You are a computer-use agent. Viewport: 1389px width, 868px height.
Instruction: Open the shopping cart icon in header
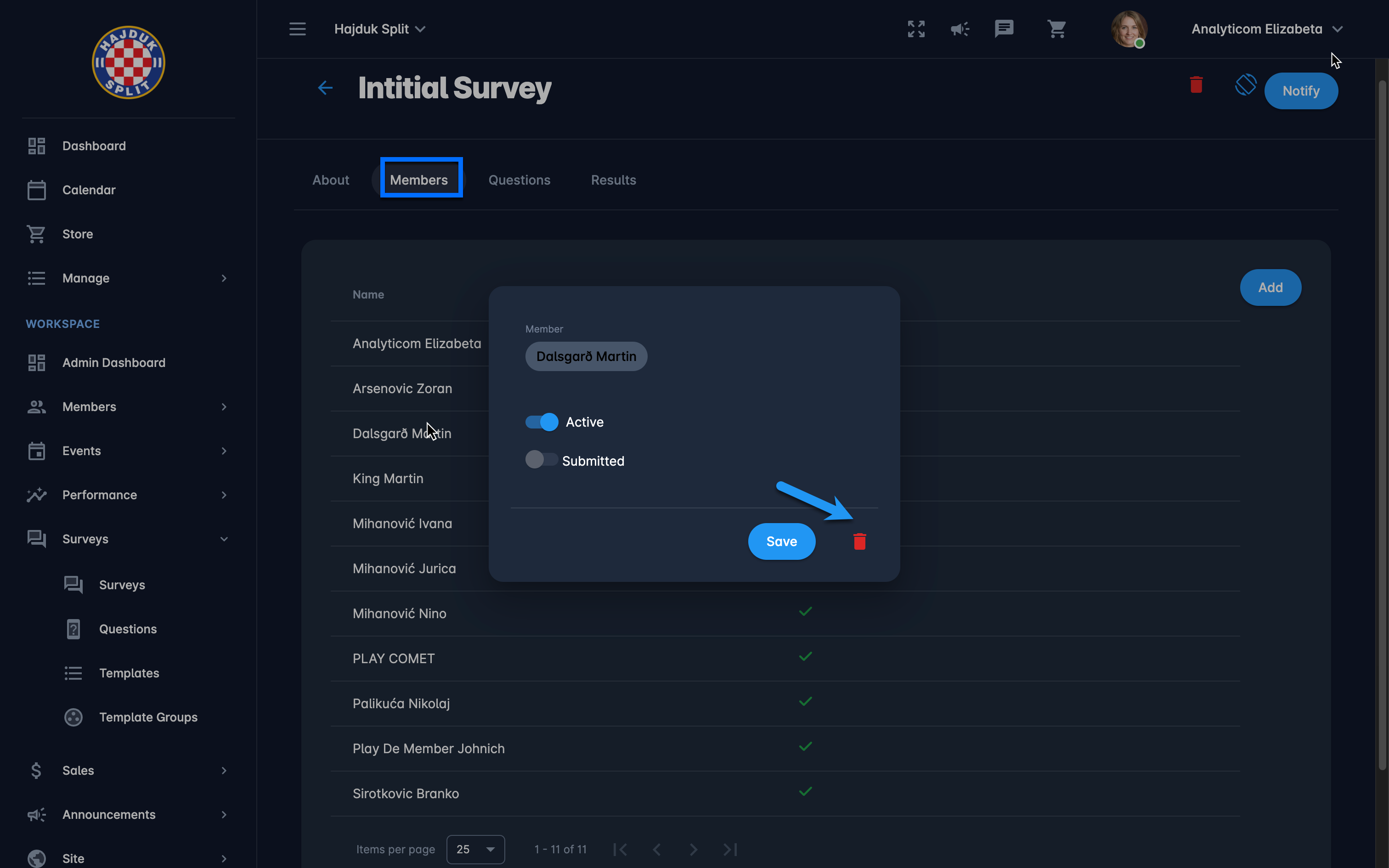click(1056, 28)
